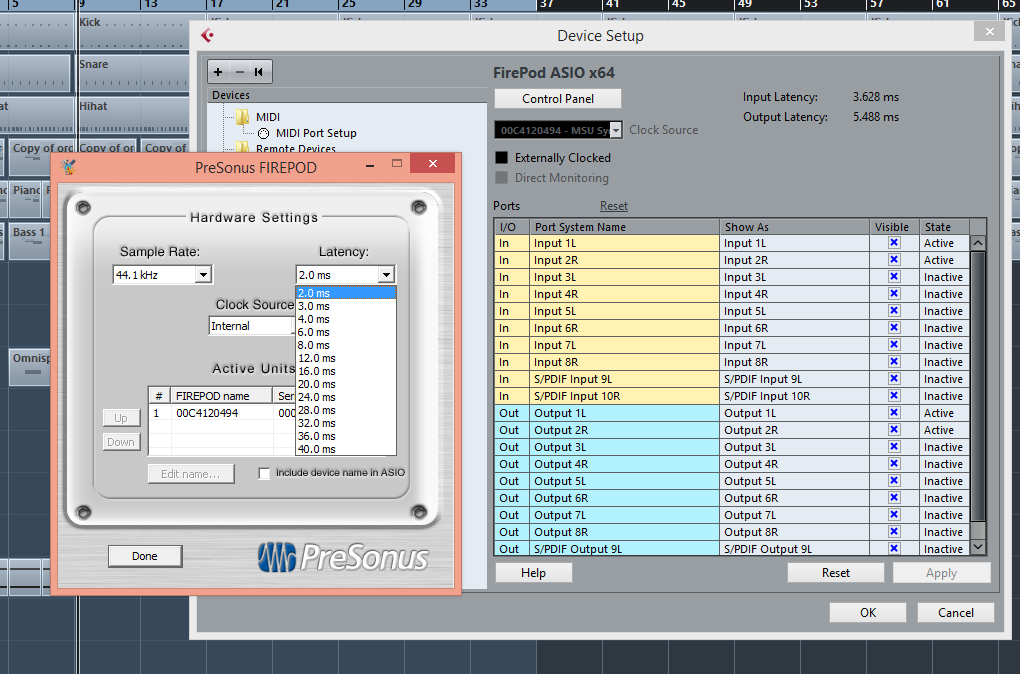Toggle Visible checkbox for Input 4R
The height and width of the screenshot is (674, 1020).
pyautogui.click(x=894, y=293)
